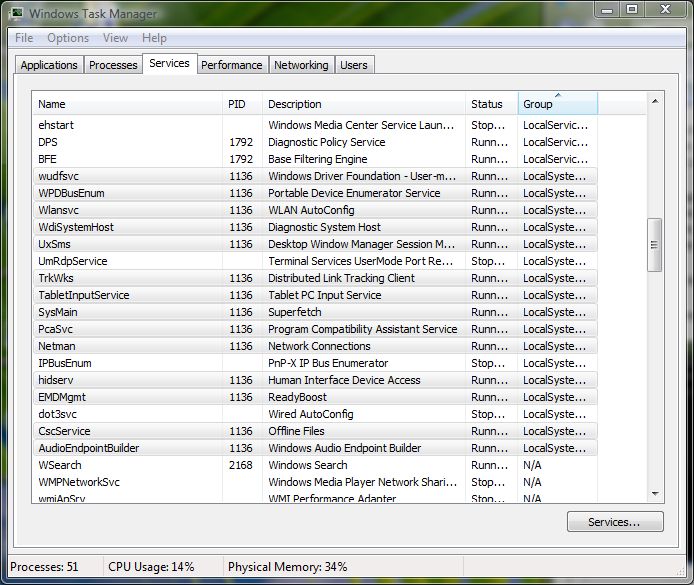Click the Services... button

tap(615, 522)
